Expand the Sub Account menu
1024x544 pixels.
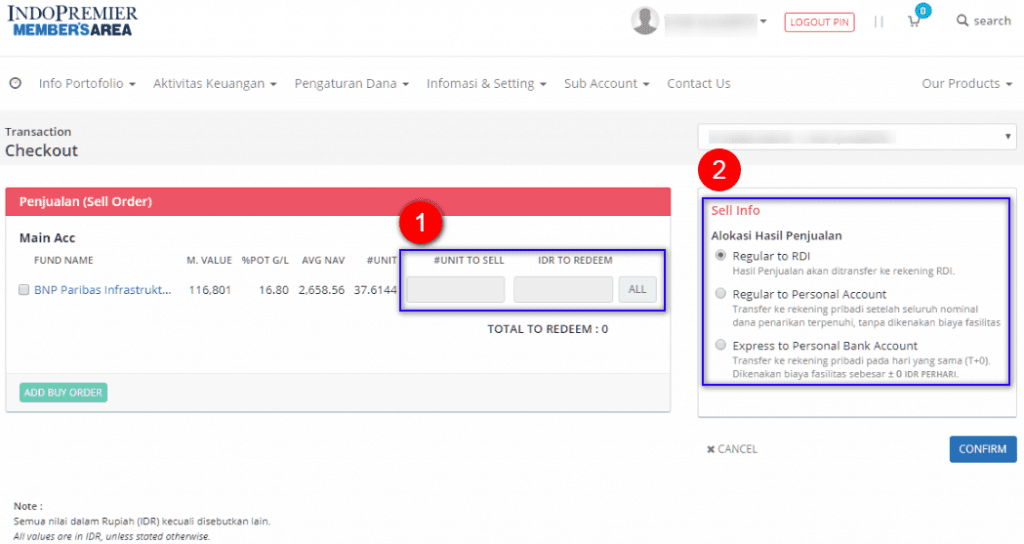[x=607, y=84]
